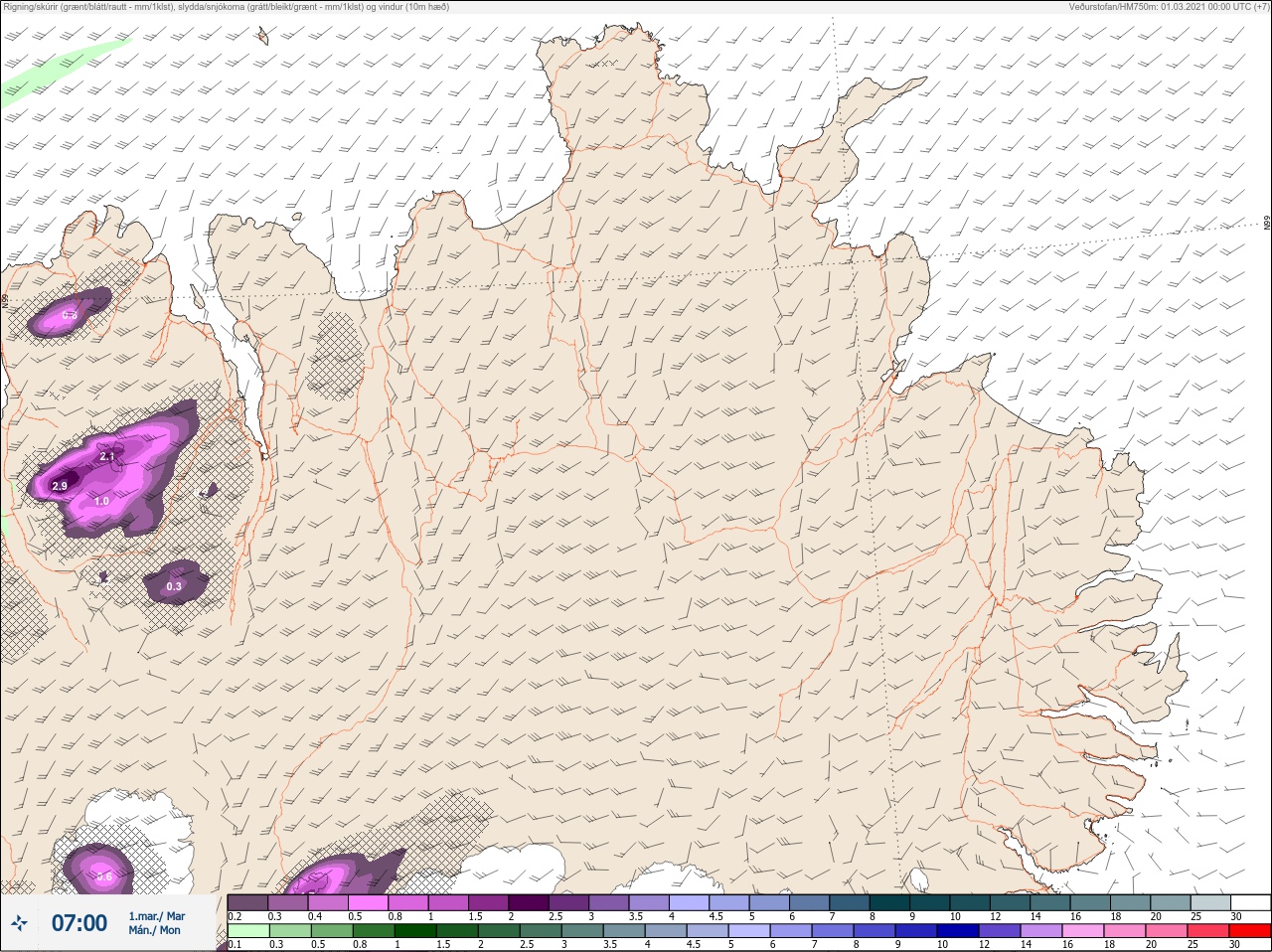Screen dimensions: 1272x952
Task: Click the 2.1 snowfall value label
Action: pos(108,456)
